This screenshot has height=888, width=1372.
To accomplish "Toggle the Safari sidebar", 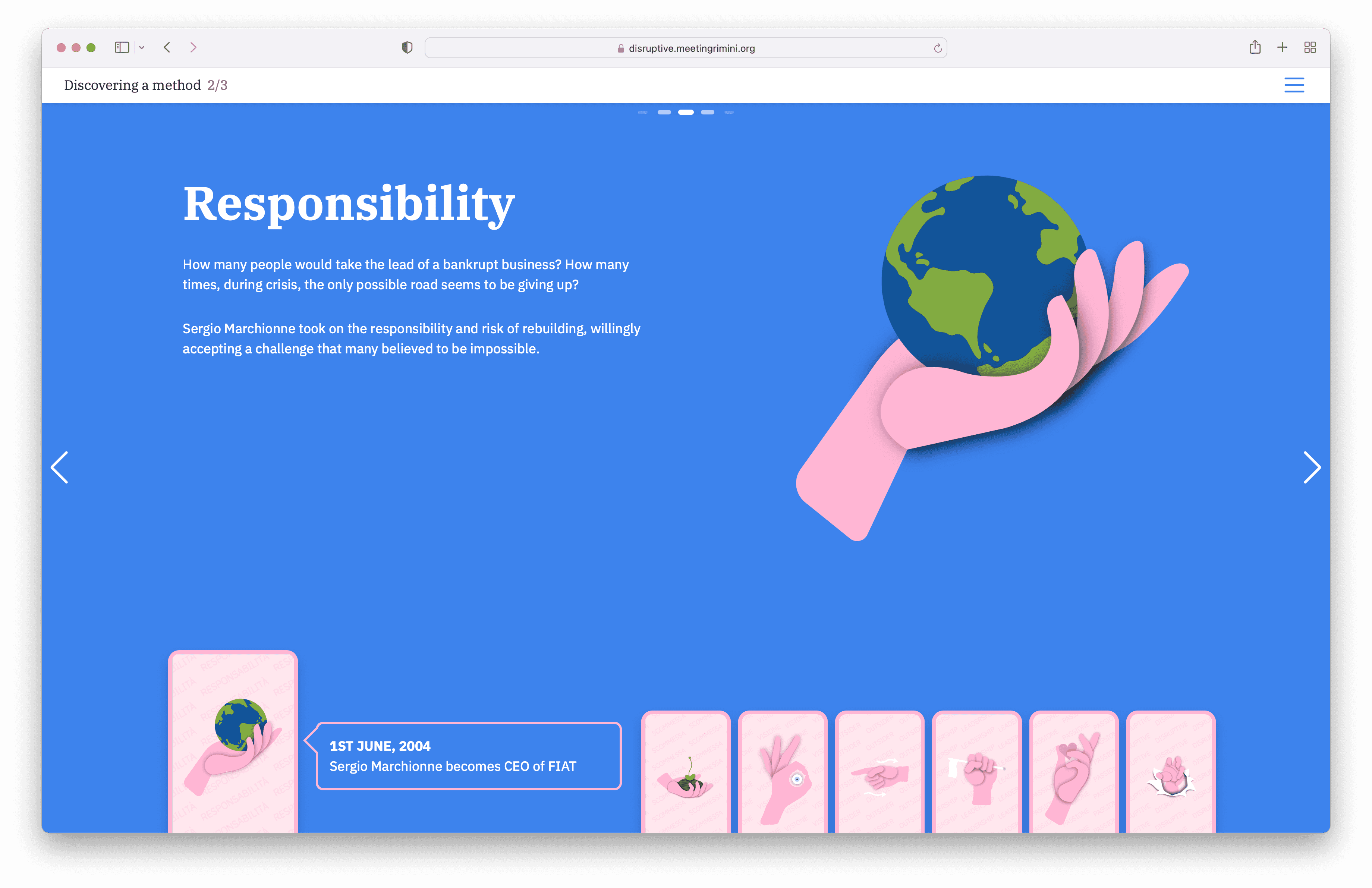I will click(x=121, y=47).
